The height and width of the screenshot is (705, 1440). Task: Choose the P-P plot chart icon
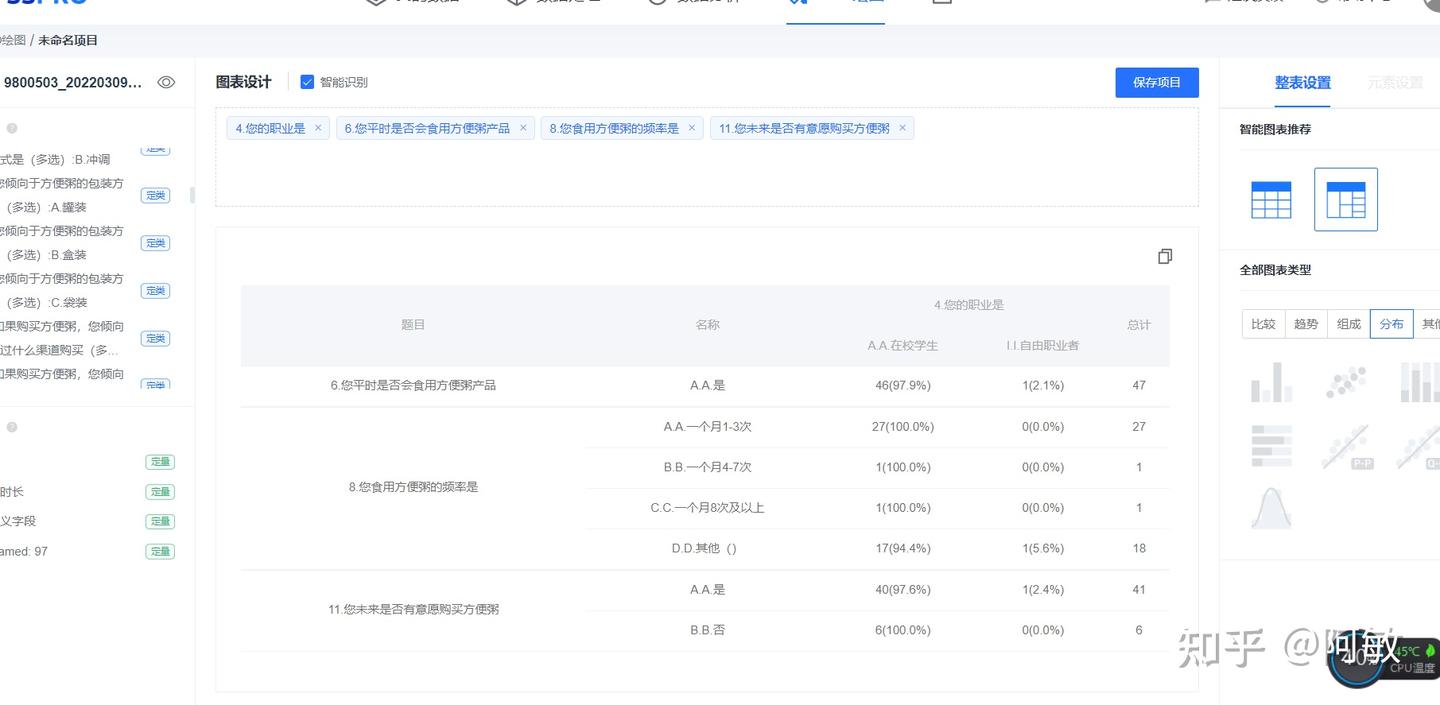(1345, 446)
